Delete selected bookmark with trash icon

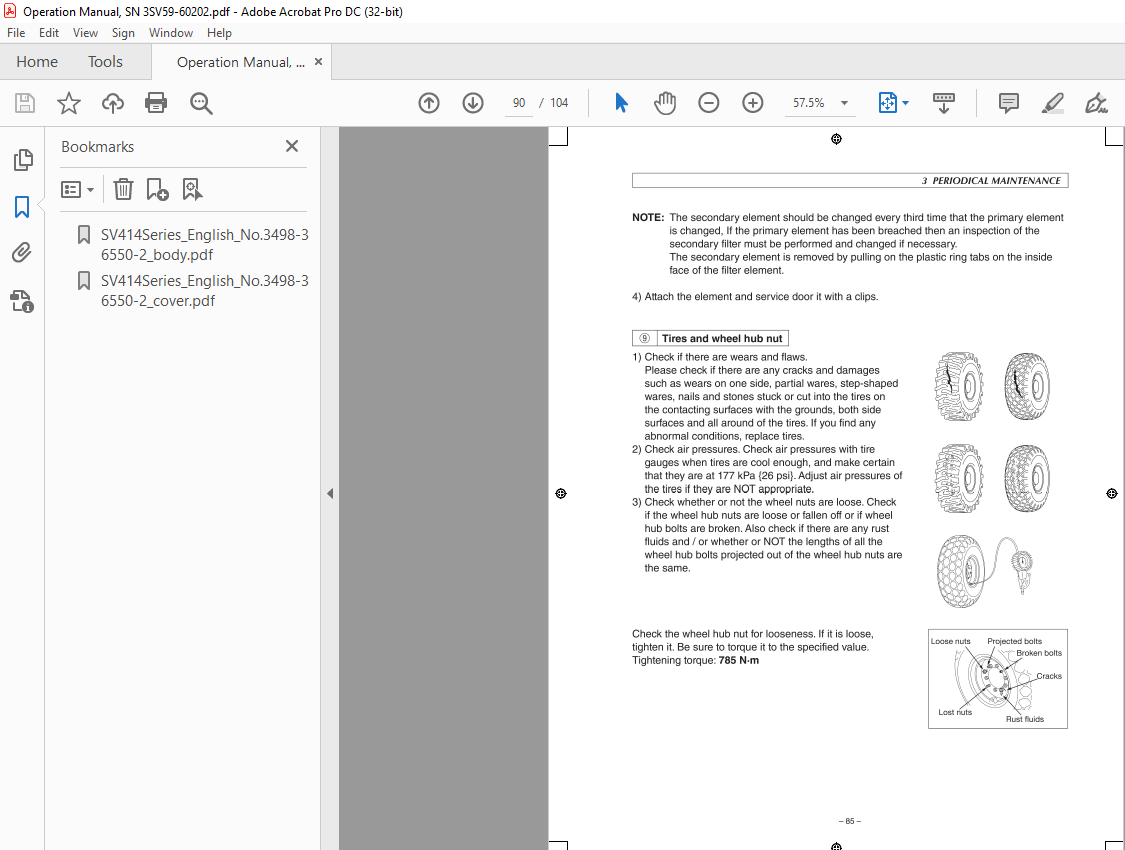tap(123, 189)
